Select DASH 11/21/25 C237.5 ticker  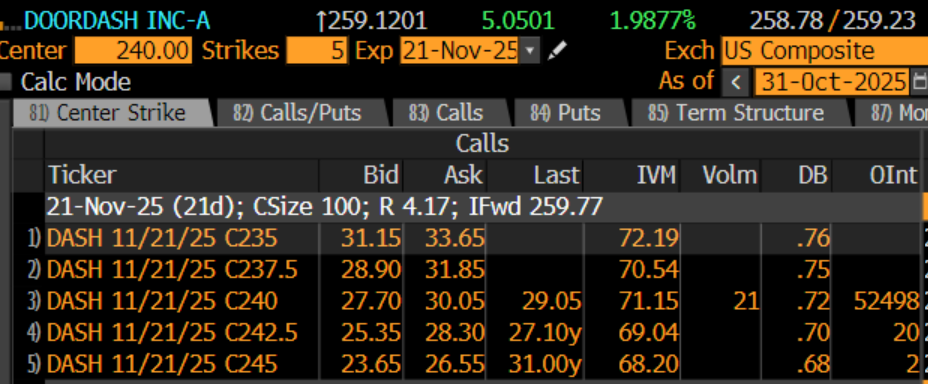[172, 270]
